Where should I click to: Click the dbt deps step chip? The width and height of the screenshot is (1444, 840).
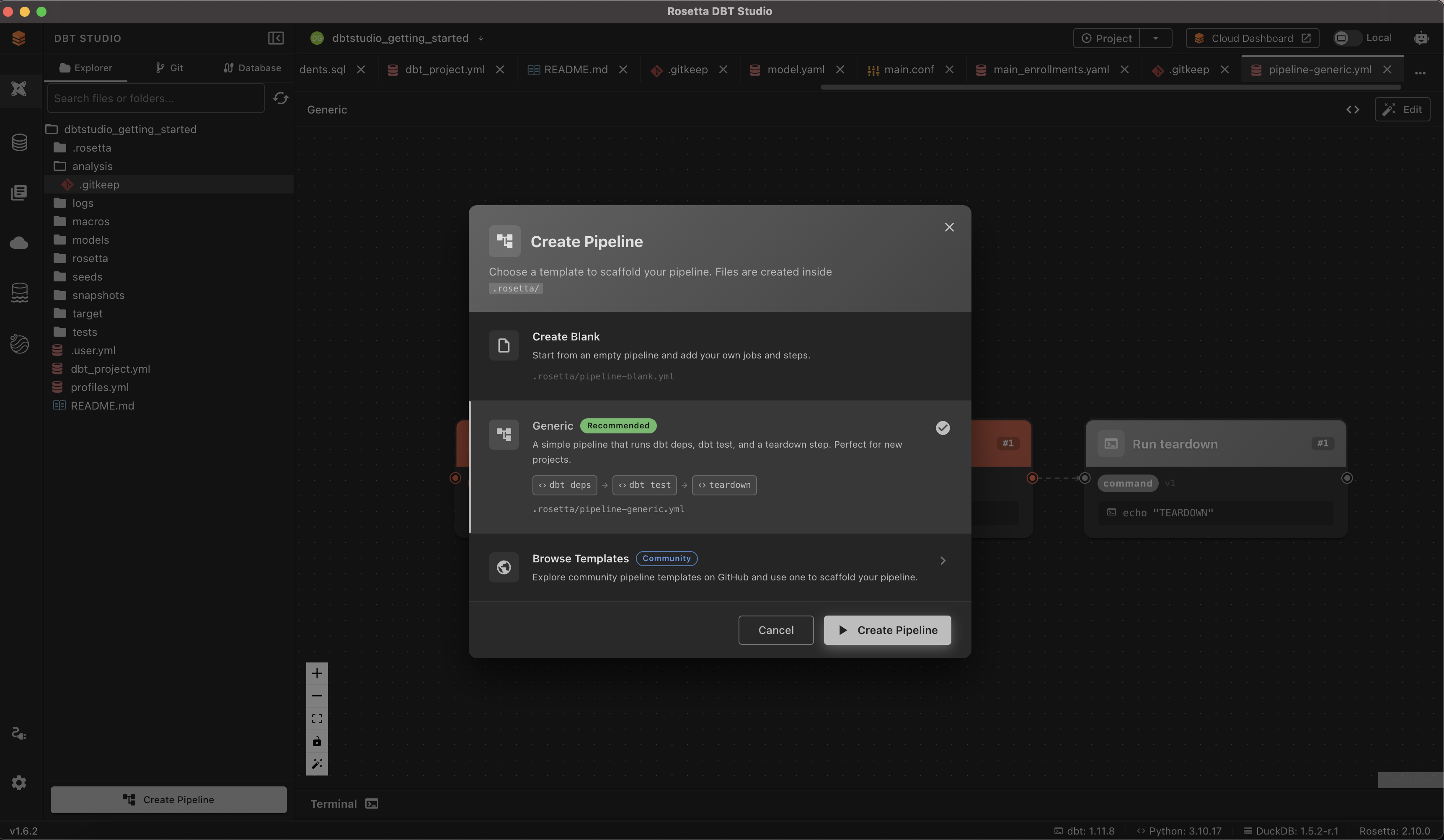coord(564,485)
